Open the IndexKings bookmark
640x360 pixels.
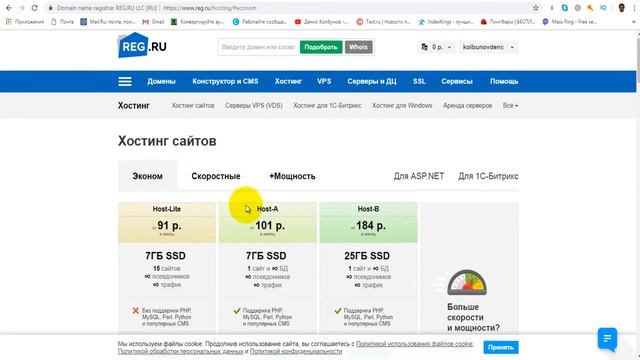446,22
